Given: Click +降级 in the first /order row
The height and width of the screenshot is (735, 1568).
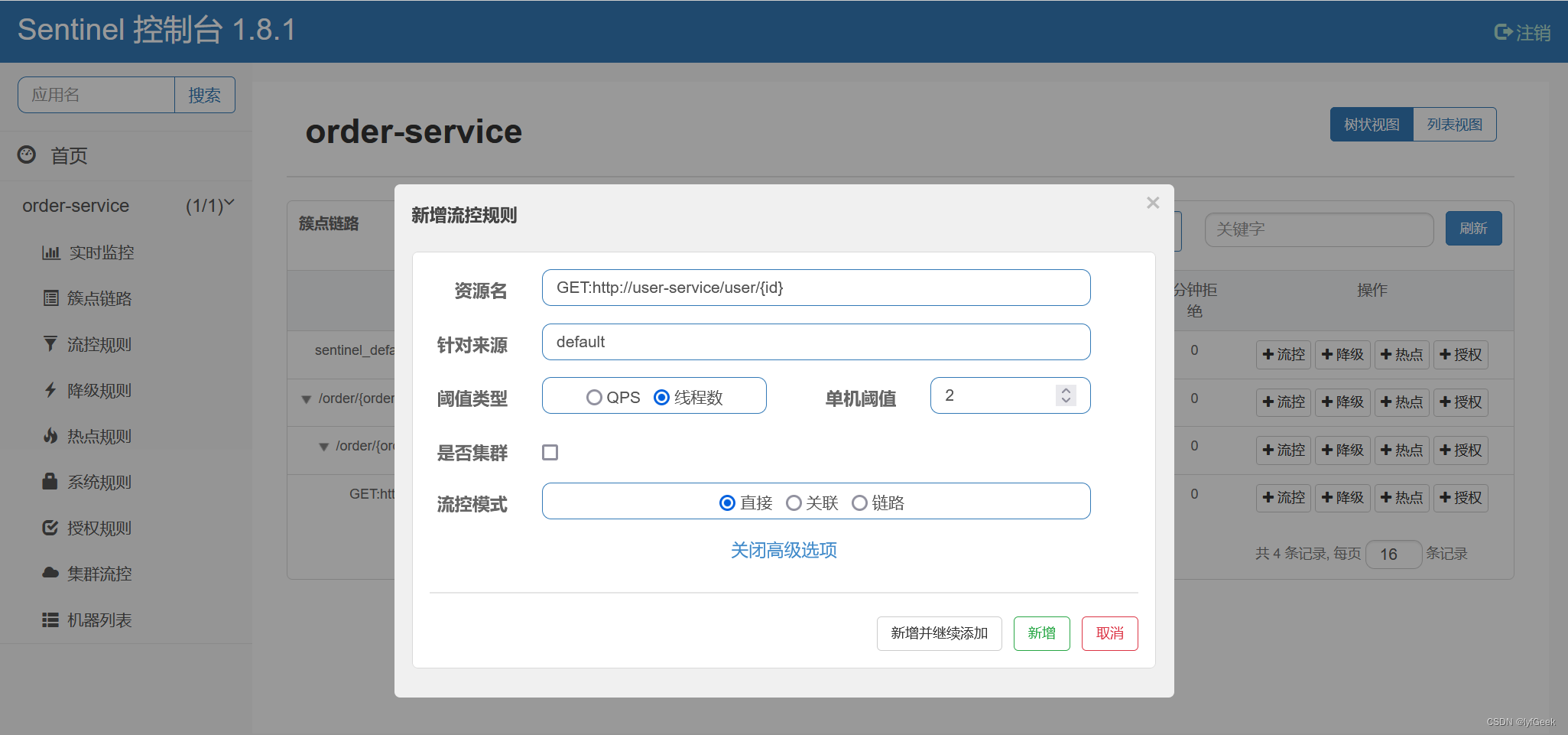Looking at the screenshot, I should coord(1342,402).
